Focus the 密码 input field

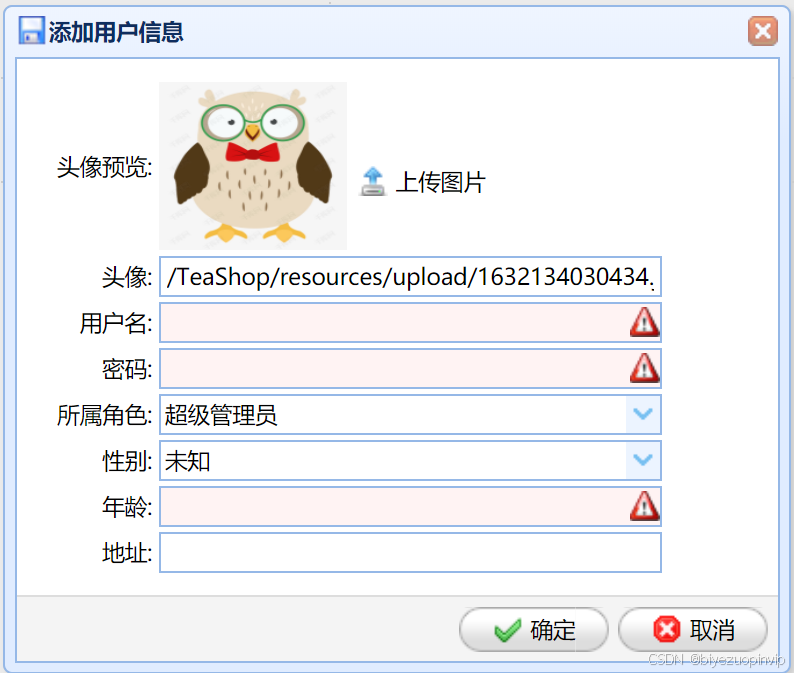click(x=410, y=369)
